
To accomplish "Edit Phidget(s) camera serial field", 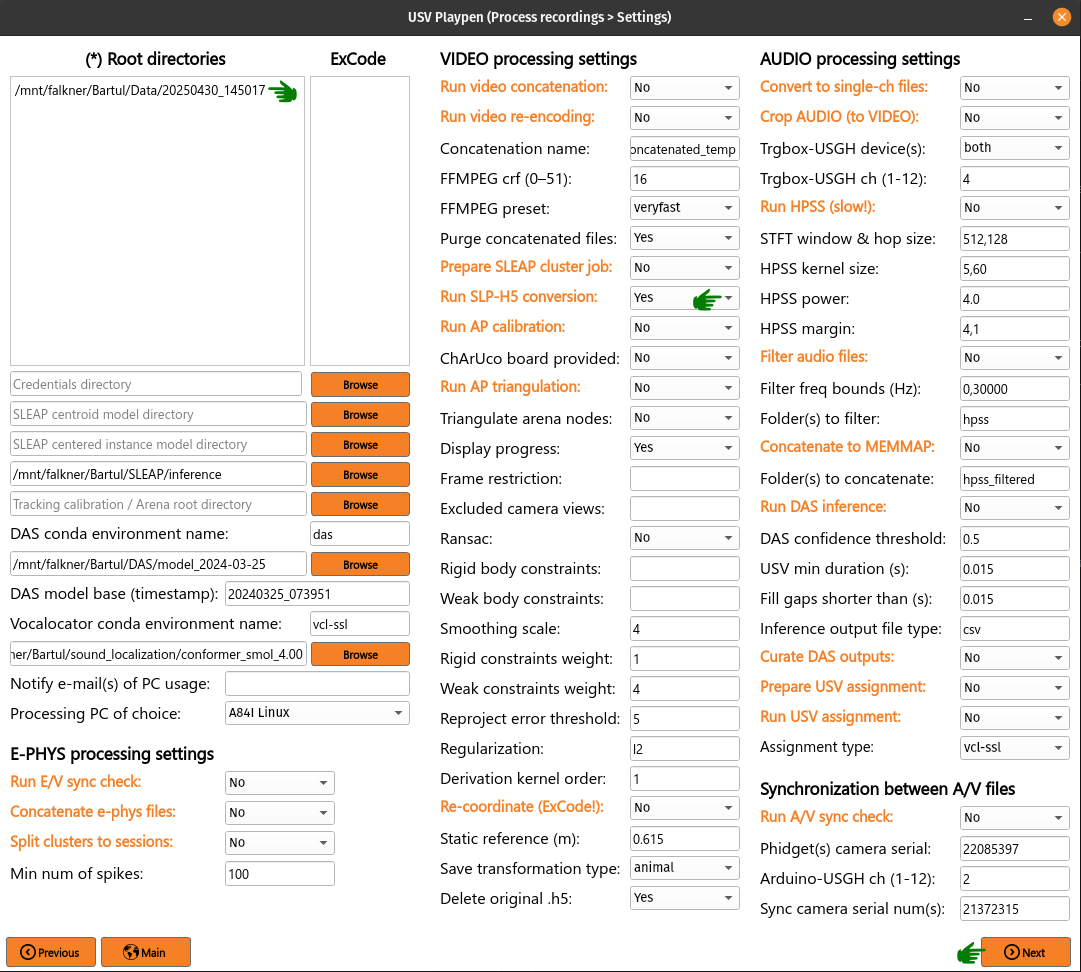I will point(1014,849).
